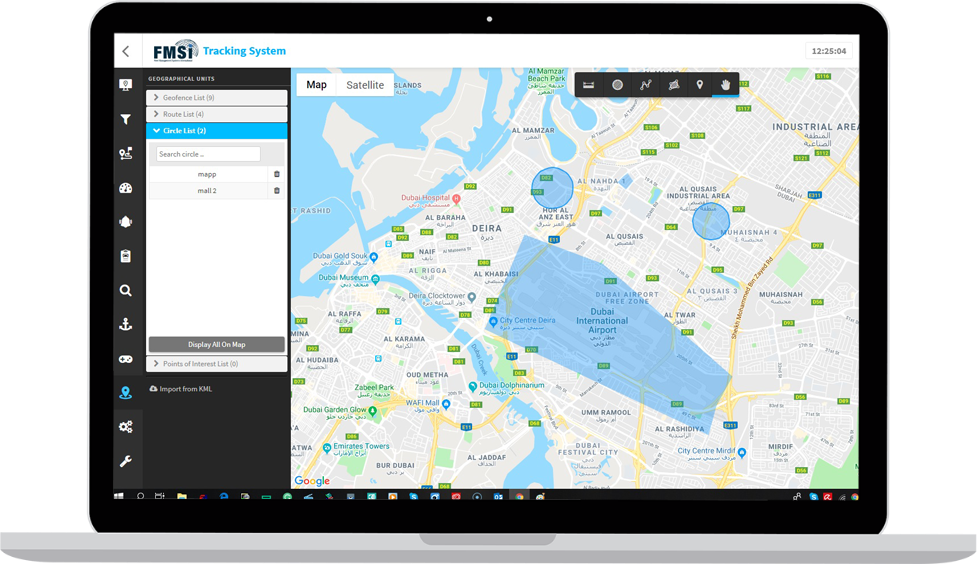
Task: Select the hand pan map tool
Action: click(x=725, y=85)
